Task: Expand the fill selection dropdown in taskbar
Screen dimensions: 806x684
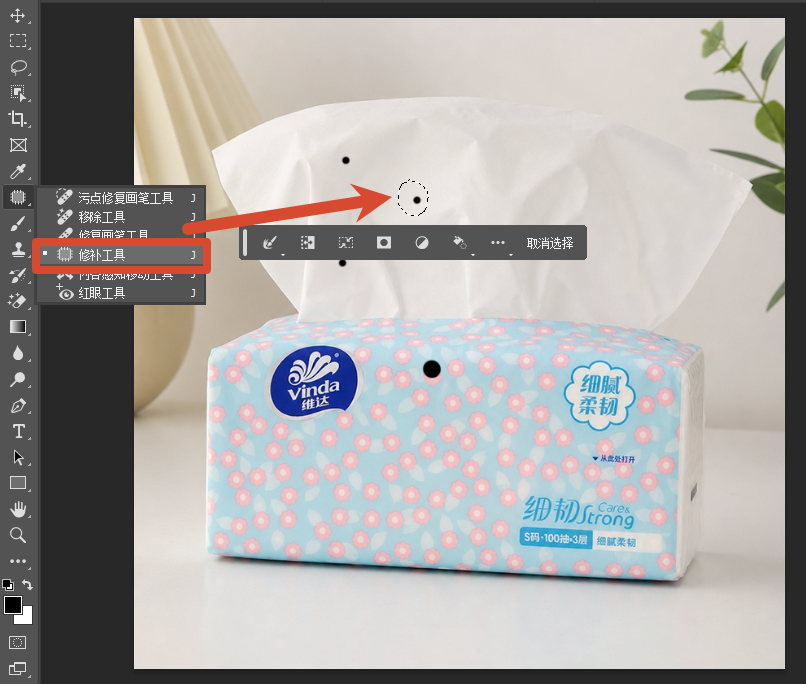Action: point(473,254)
